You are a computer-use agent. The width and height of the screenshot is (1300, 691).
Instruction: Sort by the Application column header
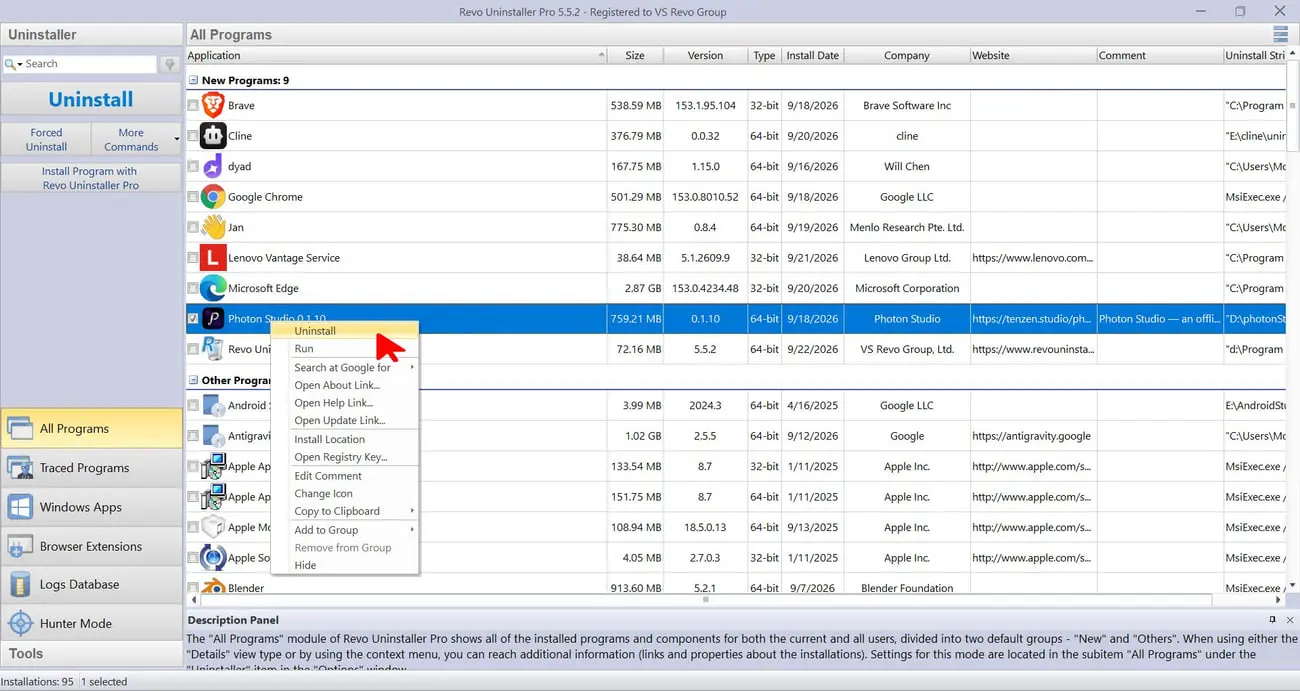[x=396, y=55]
